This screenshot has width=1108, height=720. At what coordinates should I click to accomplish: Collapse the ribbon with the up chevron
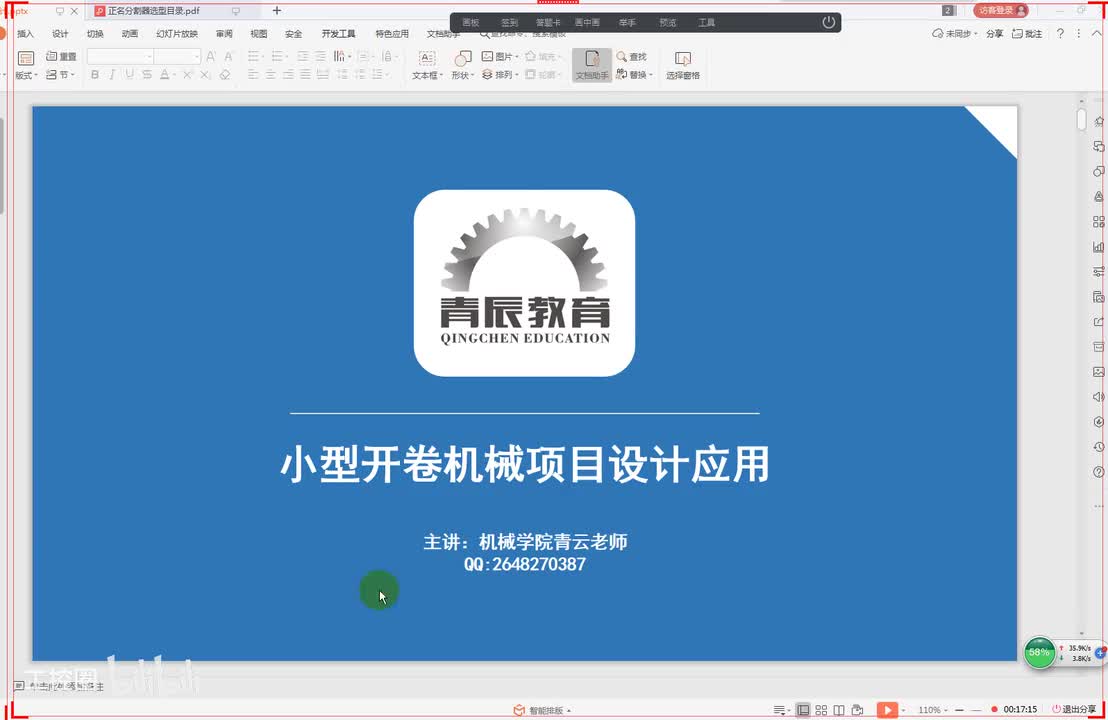pos(1097,34)
